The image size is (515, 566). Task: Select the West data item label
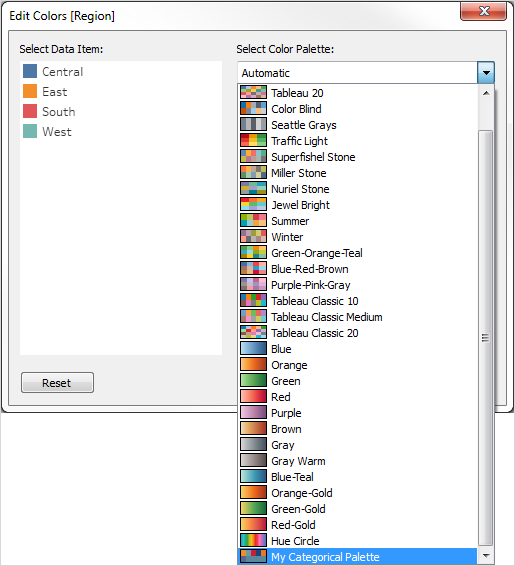click(x=57, y=131)
